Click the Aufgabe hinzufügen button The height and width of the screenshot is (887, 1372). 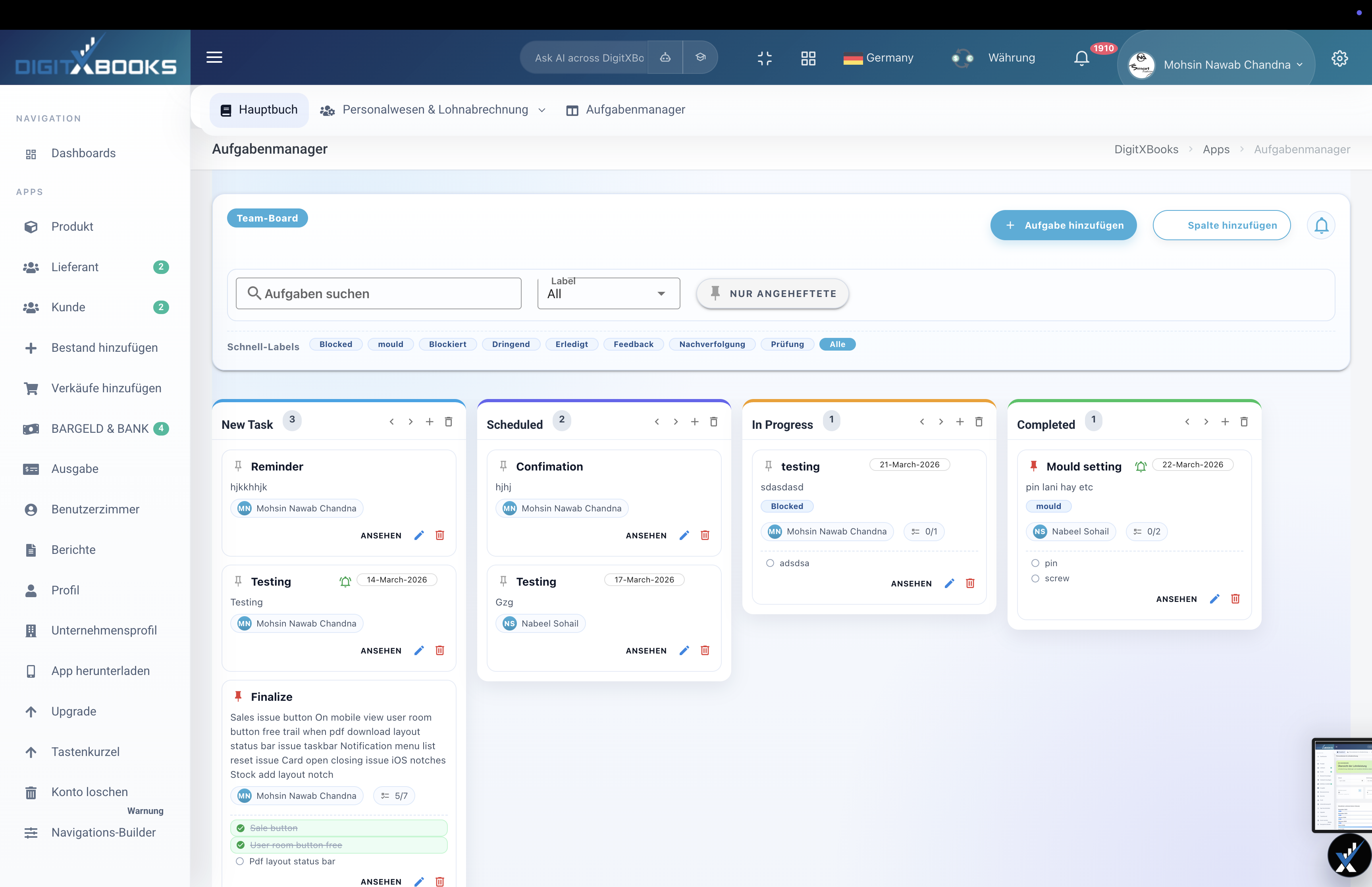click(1063, 225)
